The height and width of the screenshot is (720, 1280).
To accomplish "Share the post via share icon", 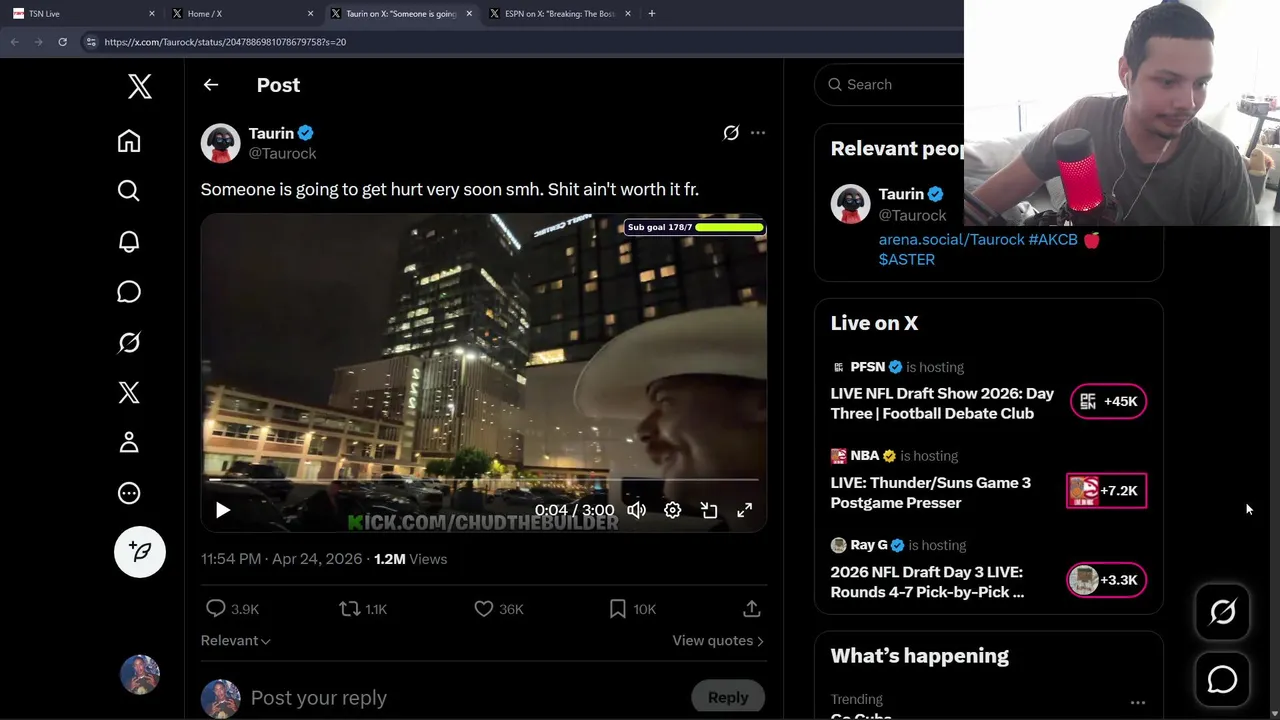I will click(x=752, y=609).
